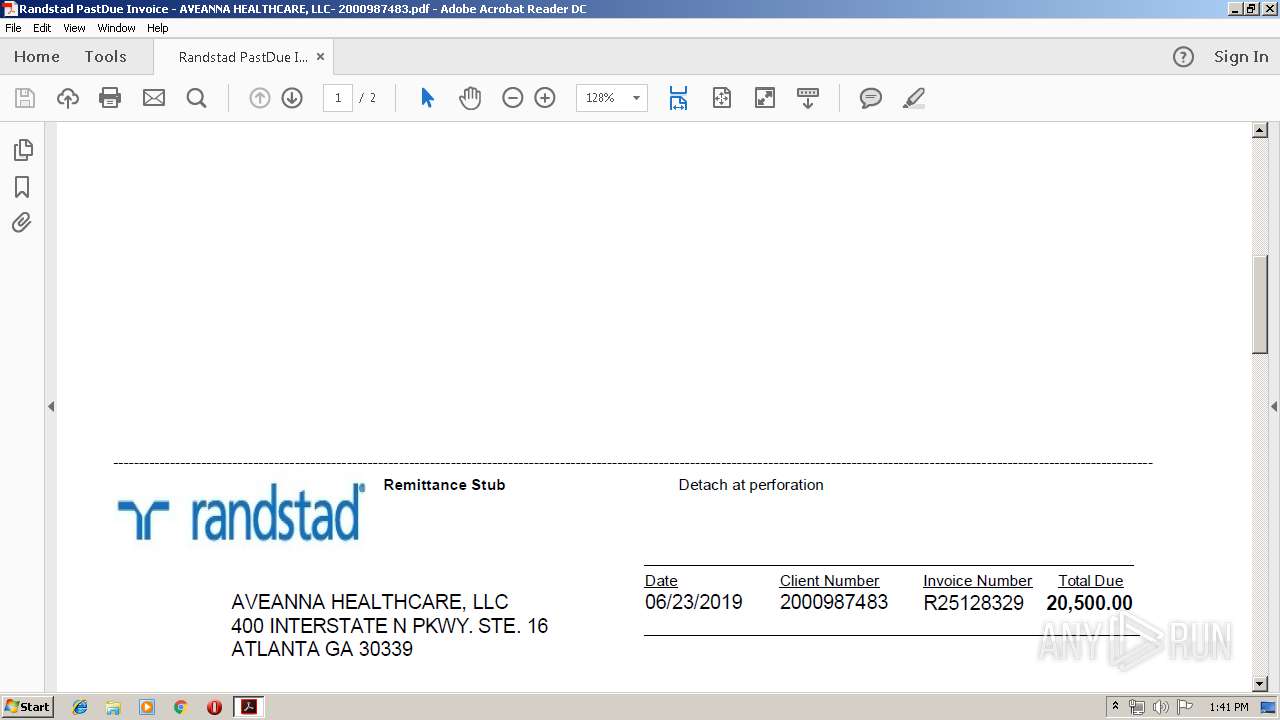Close the Randstad PastDue document tab
This screenshot has width=1280, height=720.
pyautogui.click(x=320, y=57)
